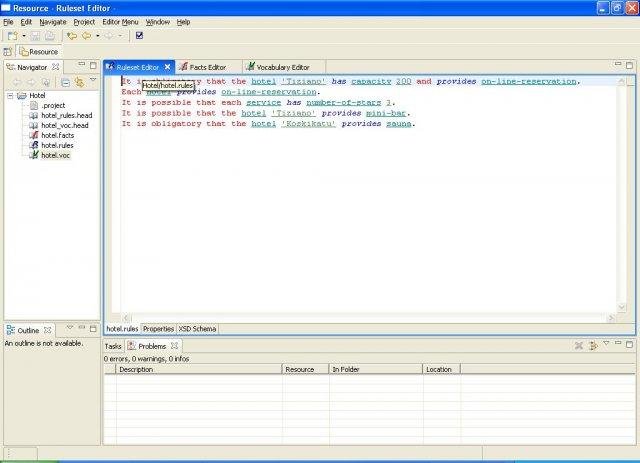The height and width of the screenshot is (463, 640).
Task: Close the Problems view tab
Action: 174,345
